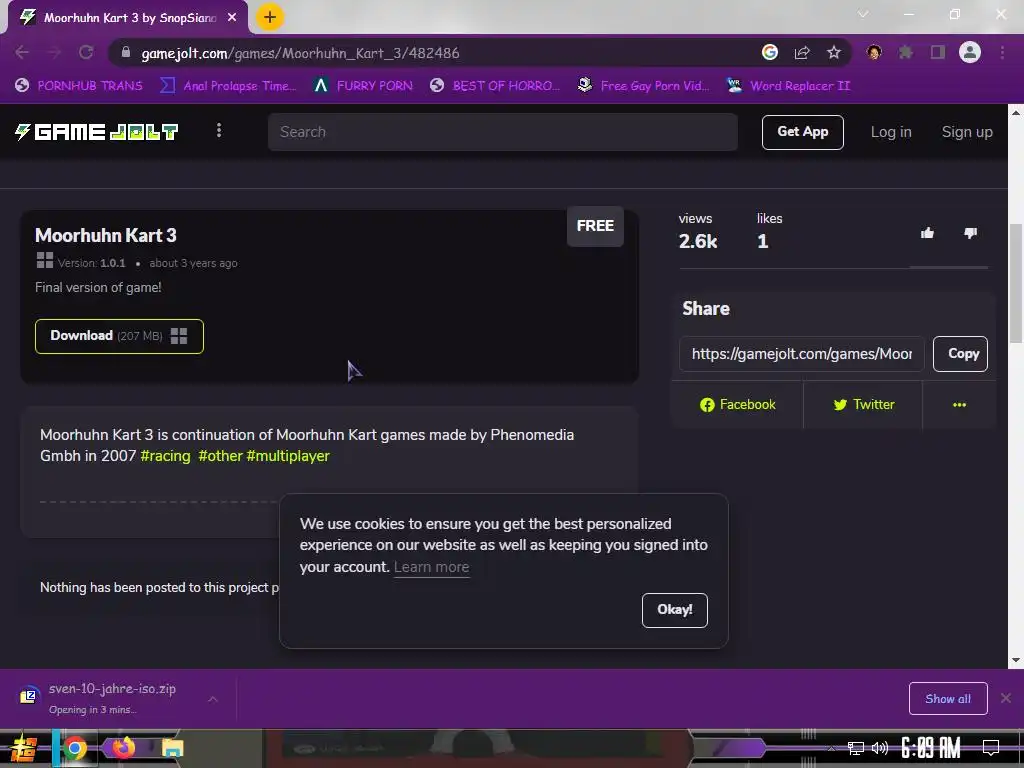Open the Chrome profile avatar
The height and width of the screenshot is (768, 1024).
(x=970, y=52)
